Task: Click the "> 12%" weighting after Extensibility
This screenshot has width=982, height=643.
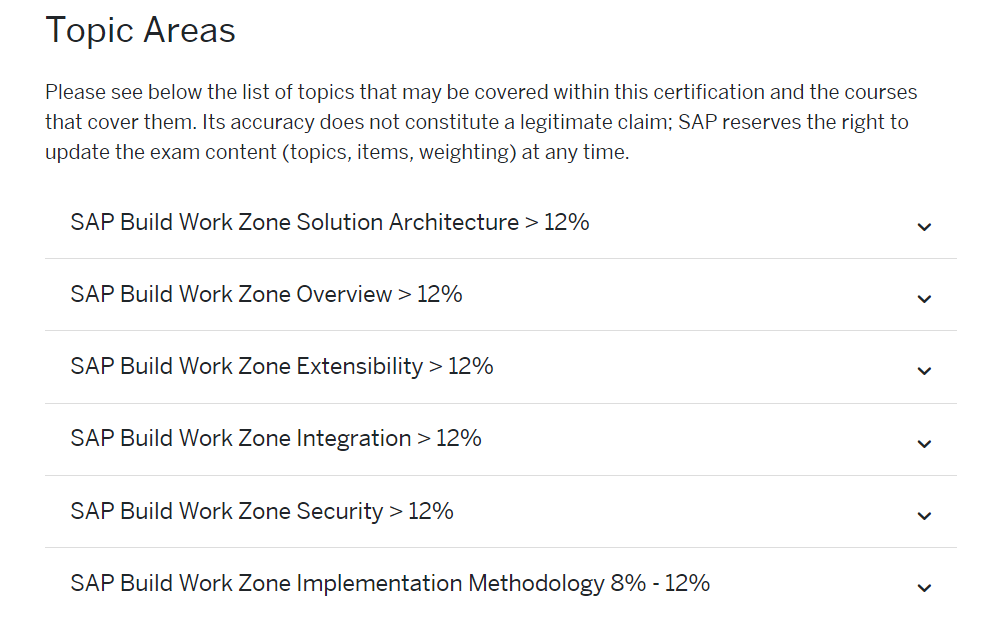Action: (x=461, y=366)
